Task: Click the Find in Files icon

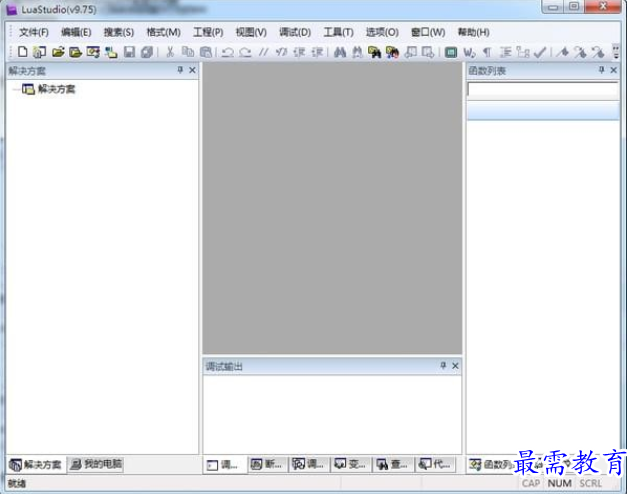Action: pyautogui.click(x=374, y=52)
